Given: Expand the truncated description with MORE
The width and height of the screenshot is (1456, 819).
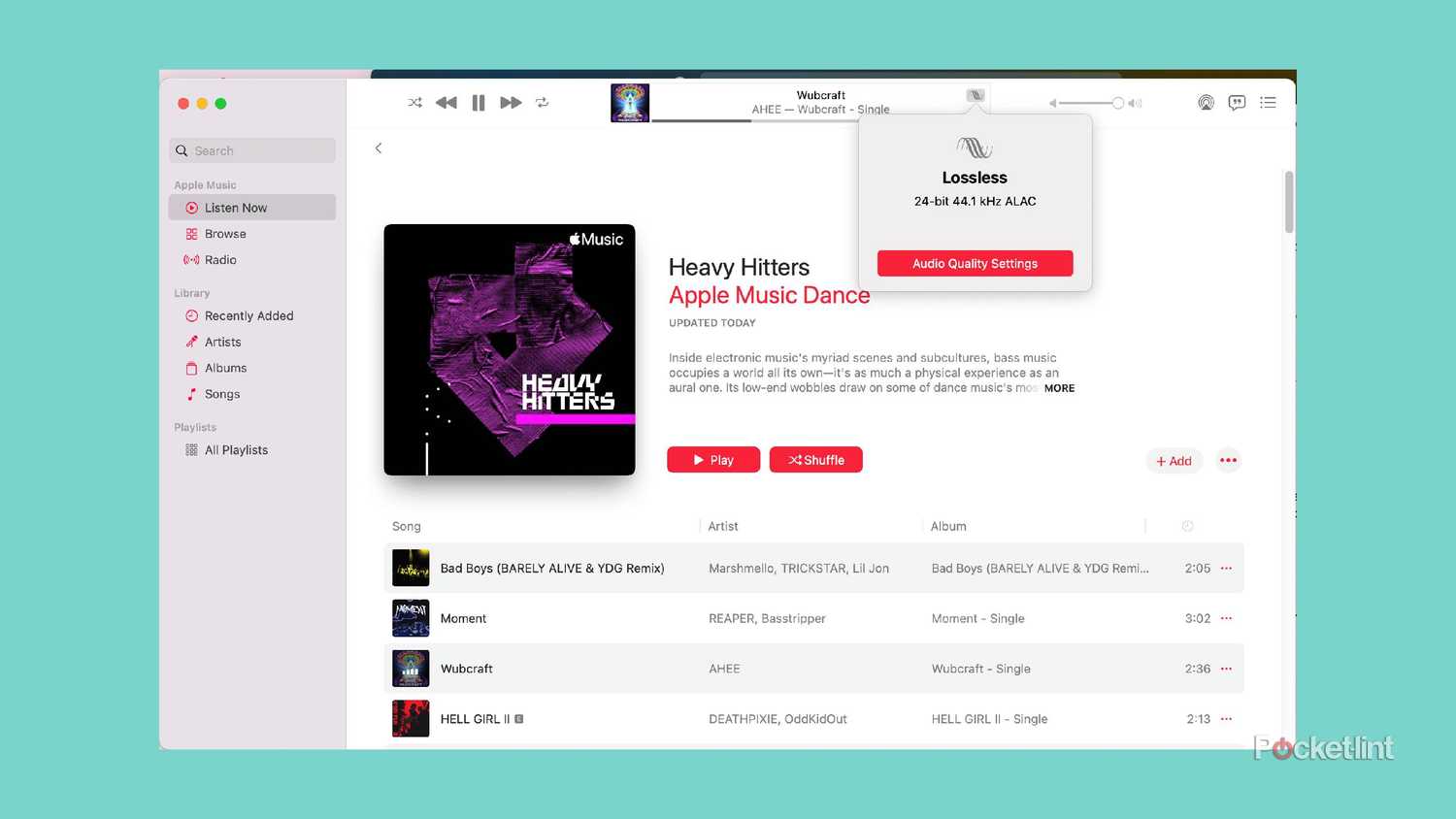Looking at the screenshot, I should pyautogui.click(x=1059, y=388).
